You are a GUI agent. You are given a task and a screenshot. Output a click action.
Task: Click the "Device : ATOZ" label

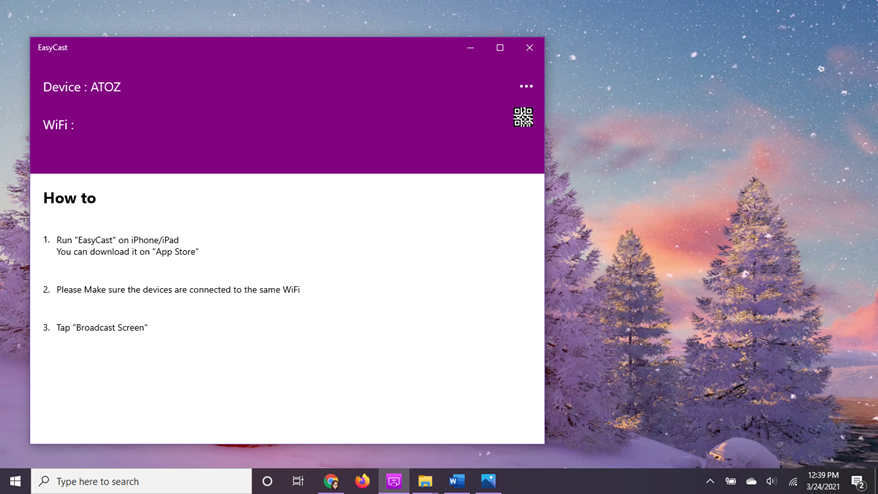(82, 87)
